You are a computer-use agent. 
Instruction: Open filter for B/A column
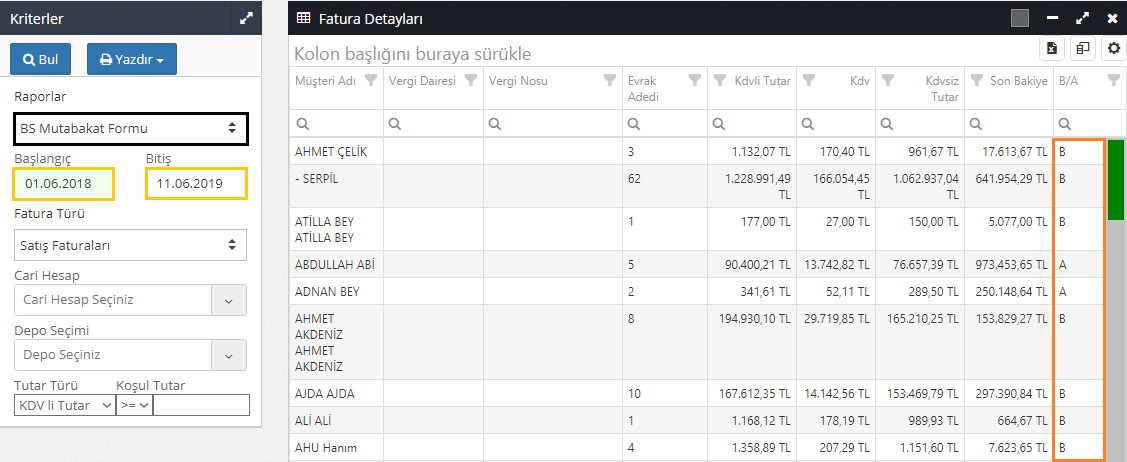(1113, 81)
